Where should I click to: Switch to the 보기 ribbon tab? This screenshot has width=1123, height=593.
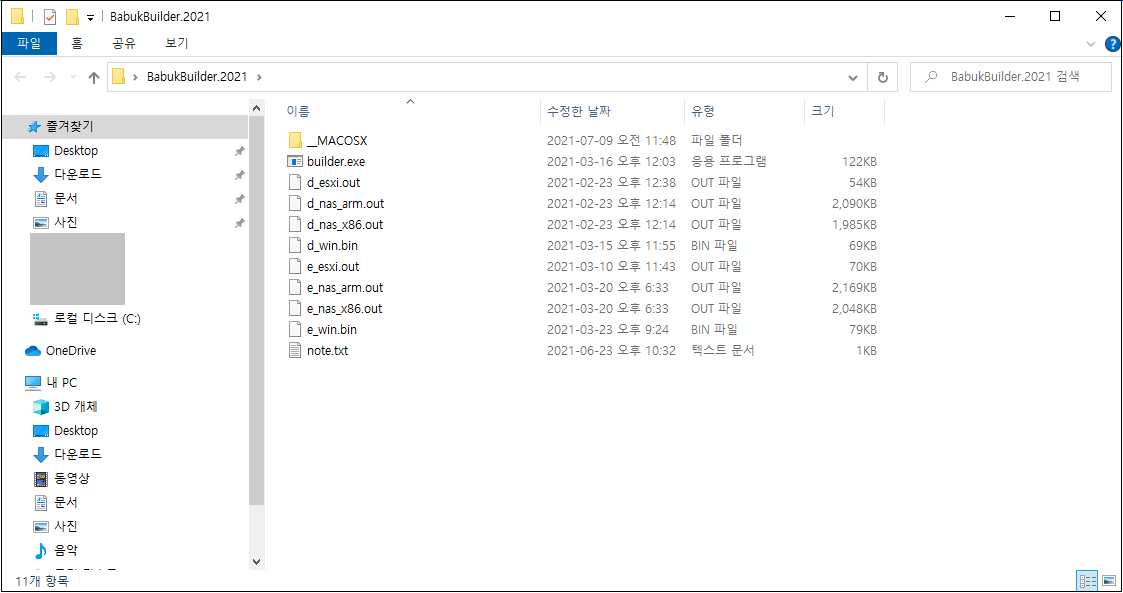(x=176, y=43)
